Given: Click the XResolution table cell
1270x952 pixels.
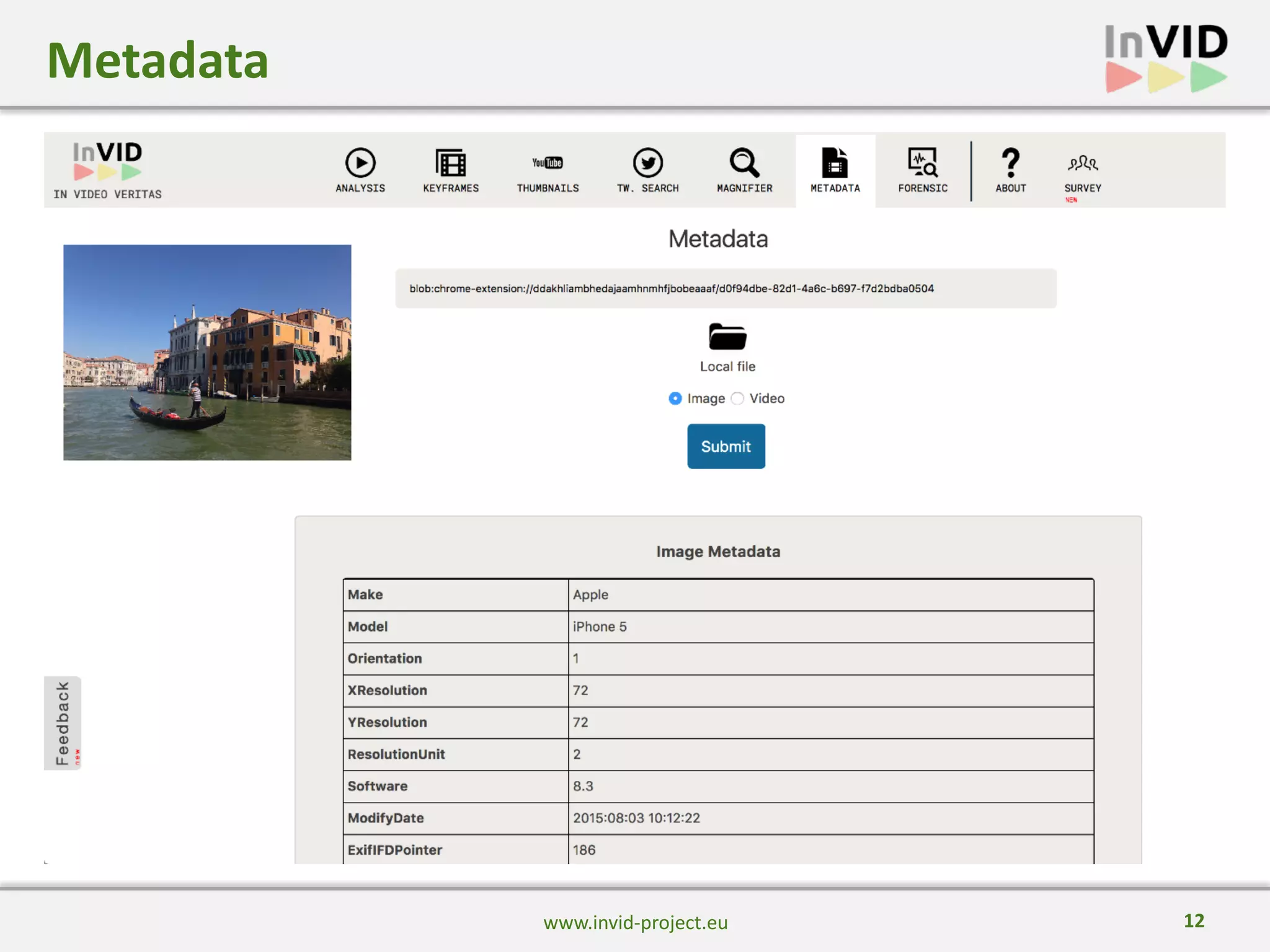Looking at the screenshot, I should [456, 691].
